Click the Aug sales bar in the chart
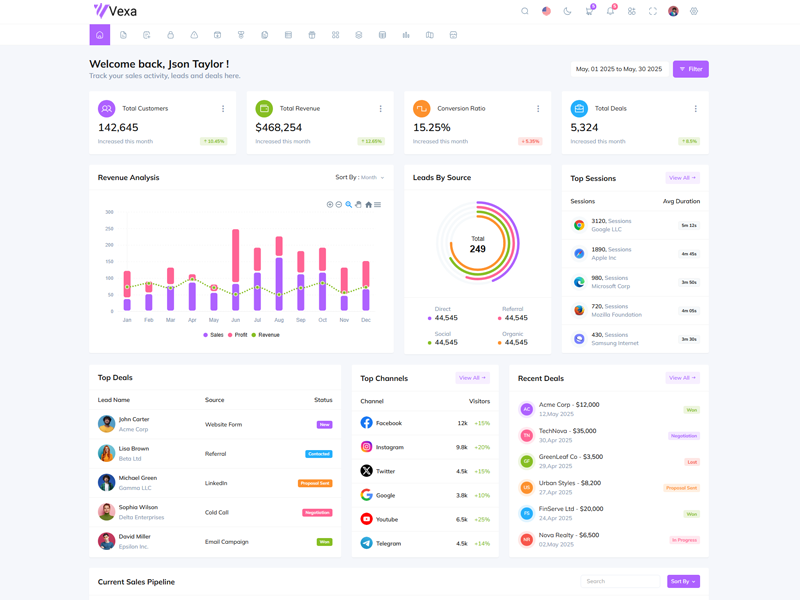Viewport: 800px width, 600px height. [279, 290]
